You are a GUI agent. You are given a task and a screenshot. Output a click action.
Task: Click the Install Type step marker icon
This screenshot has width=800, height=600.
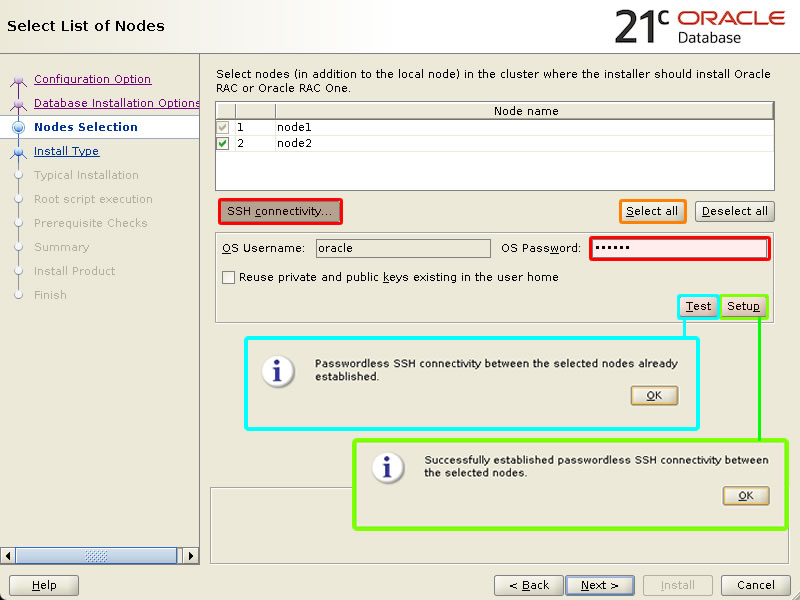pyautogui.click(x=18, y=153)
